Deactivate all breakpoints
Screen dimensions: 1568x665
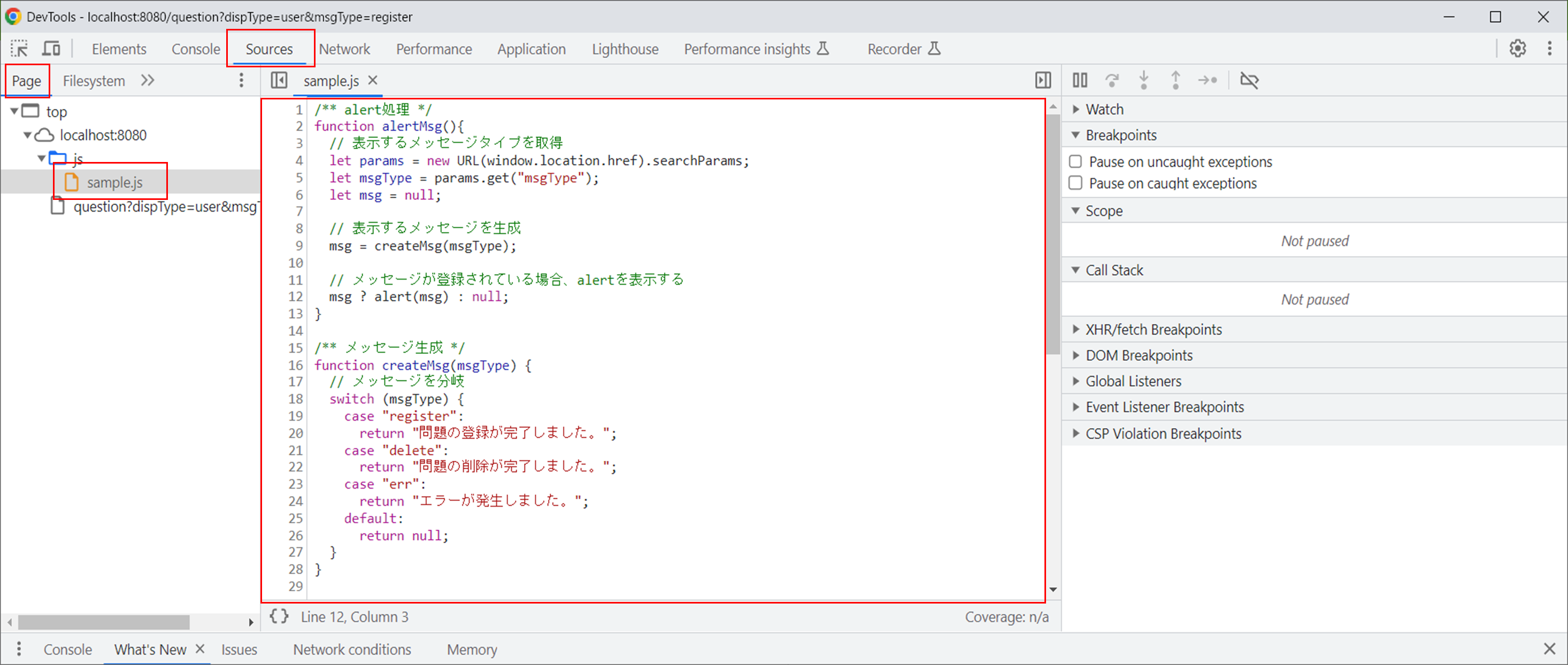click(x=1249, y=80)
